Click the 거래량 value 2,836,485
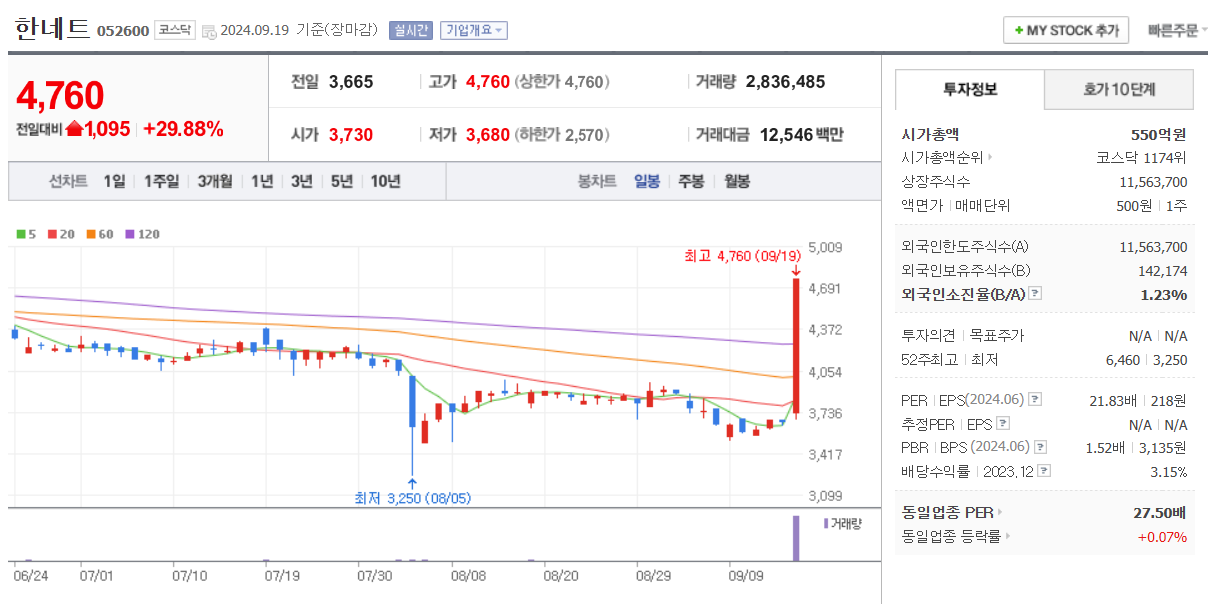Screen dimensions: 1211x604 pyautogui.click(x=786, y=82)
